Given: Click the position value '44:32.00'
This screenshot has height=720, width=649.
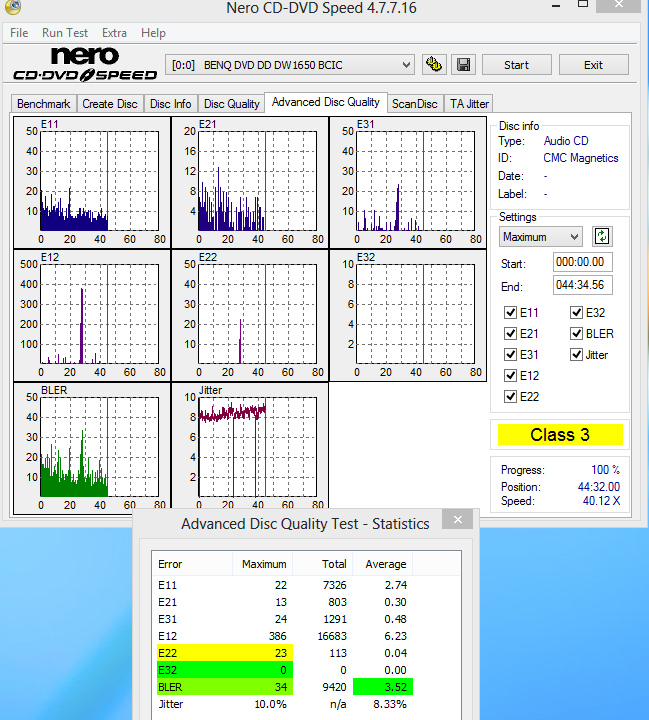Looking at the screenshot, I should [x=599, y=486].
